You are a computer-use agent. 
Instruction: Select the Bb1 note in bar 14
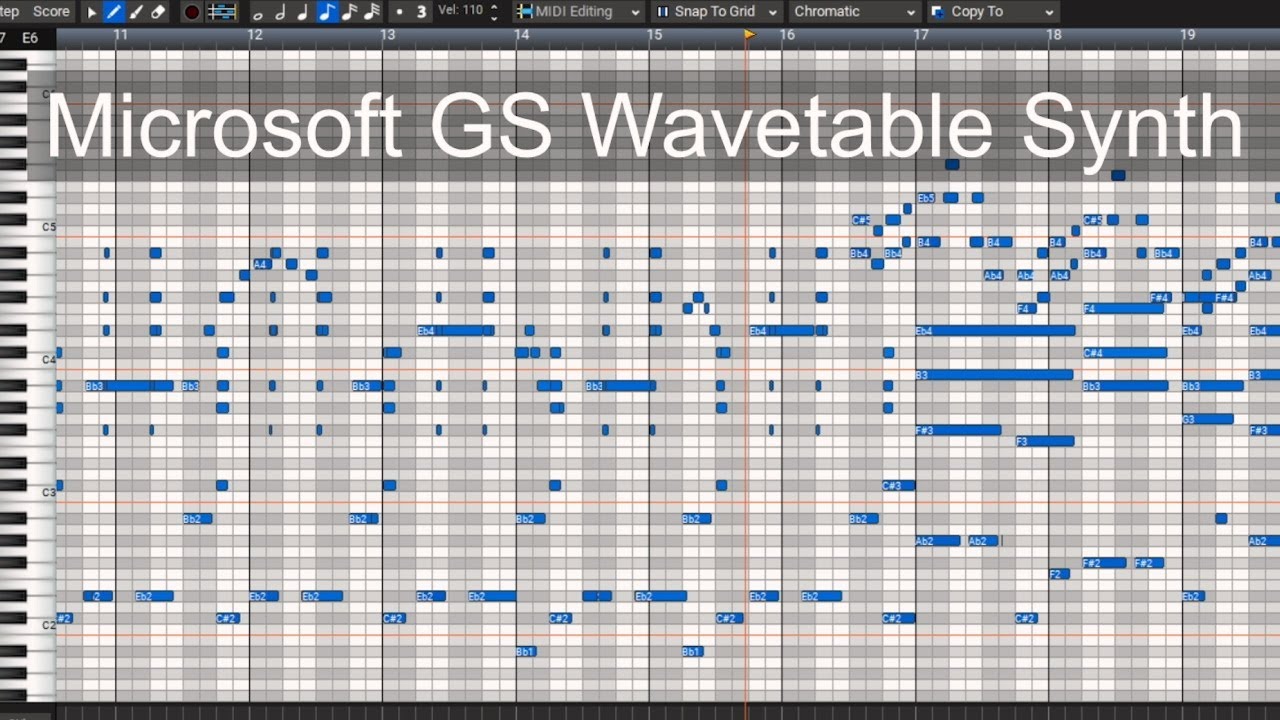click(526, 652)
